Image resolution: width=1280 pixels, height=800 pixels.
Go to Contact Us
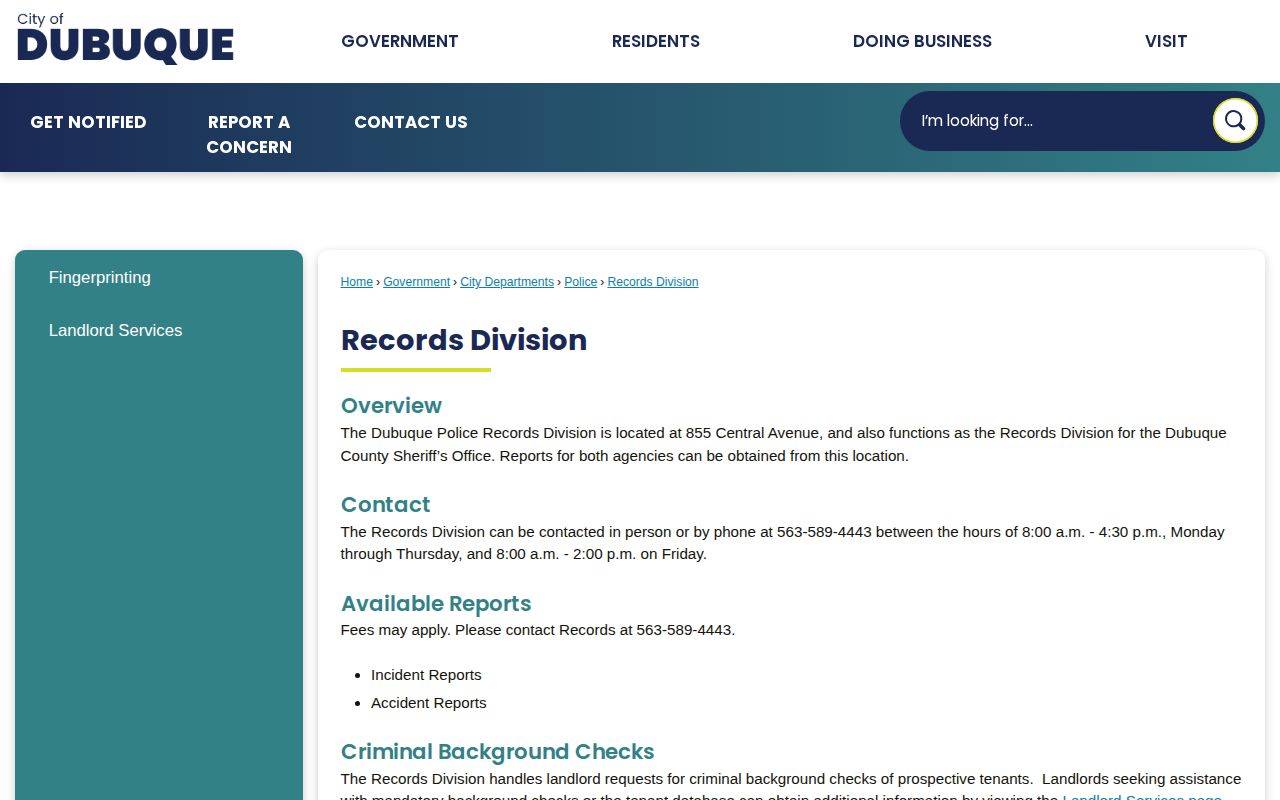[x=411, y=122]
